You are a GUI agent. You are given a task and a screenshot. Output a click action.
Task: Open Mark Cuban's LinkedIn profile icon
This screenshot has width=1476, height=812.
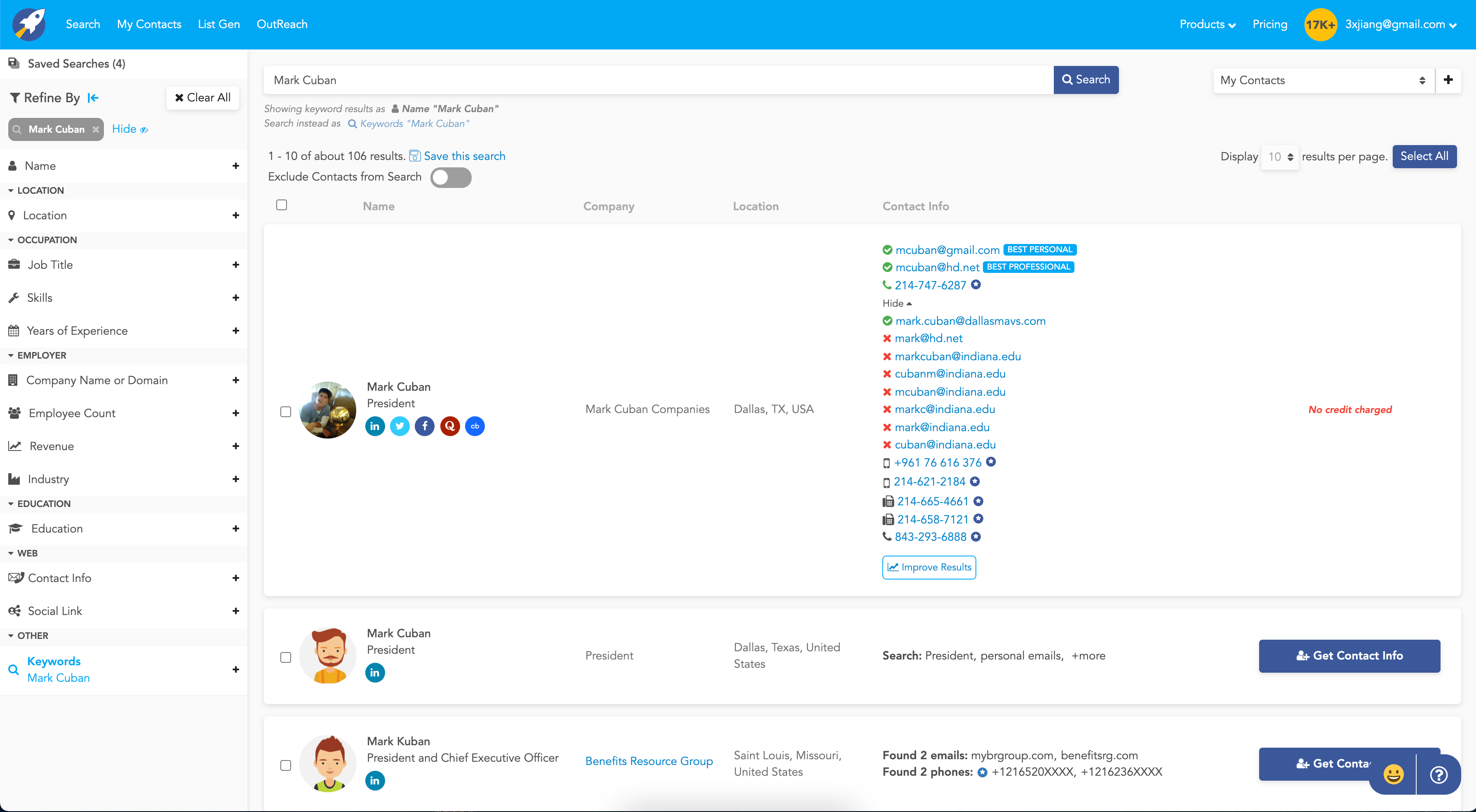tap(375, 426)
